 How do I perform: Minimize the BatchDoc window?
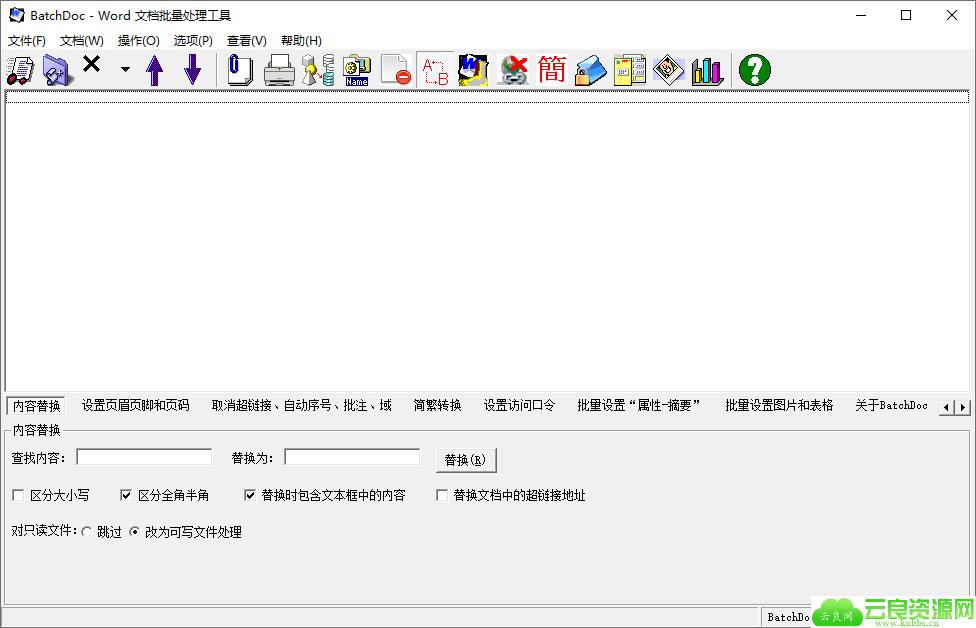[861, 15]
